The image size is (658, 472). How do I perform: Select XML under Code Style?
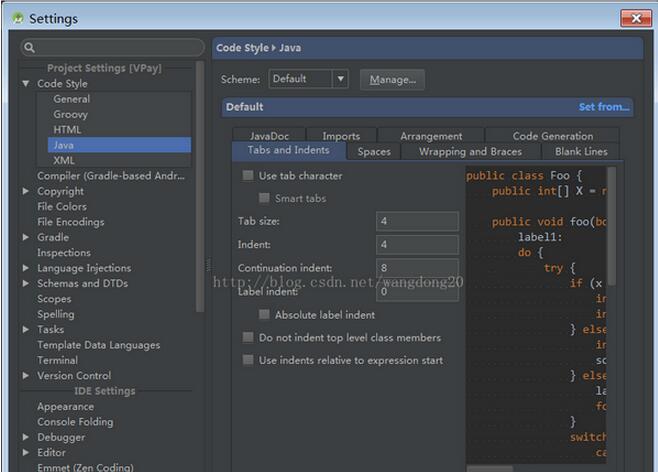(64, 160)
